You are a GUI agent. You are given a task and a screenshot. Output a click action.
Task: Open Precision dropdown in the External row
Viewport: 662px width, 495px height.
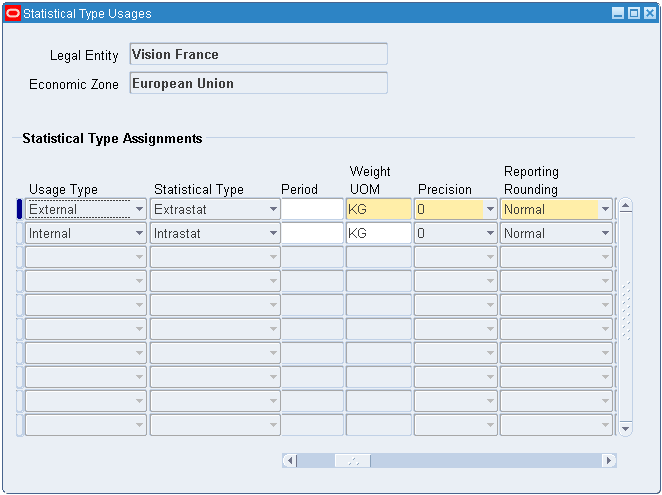coord(455,209)
